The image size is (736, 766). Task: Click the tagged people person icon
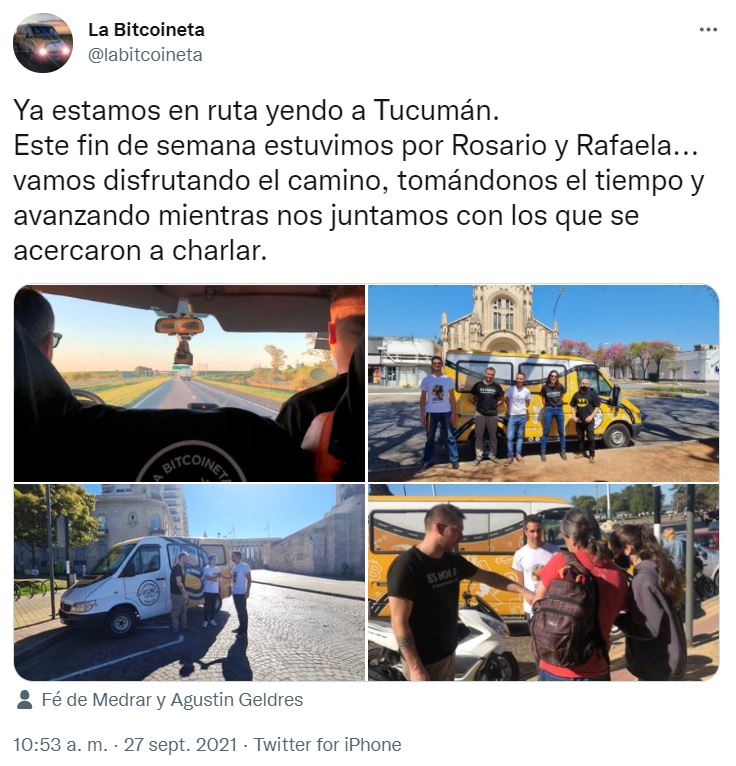click(x=24, y=700)
